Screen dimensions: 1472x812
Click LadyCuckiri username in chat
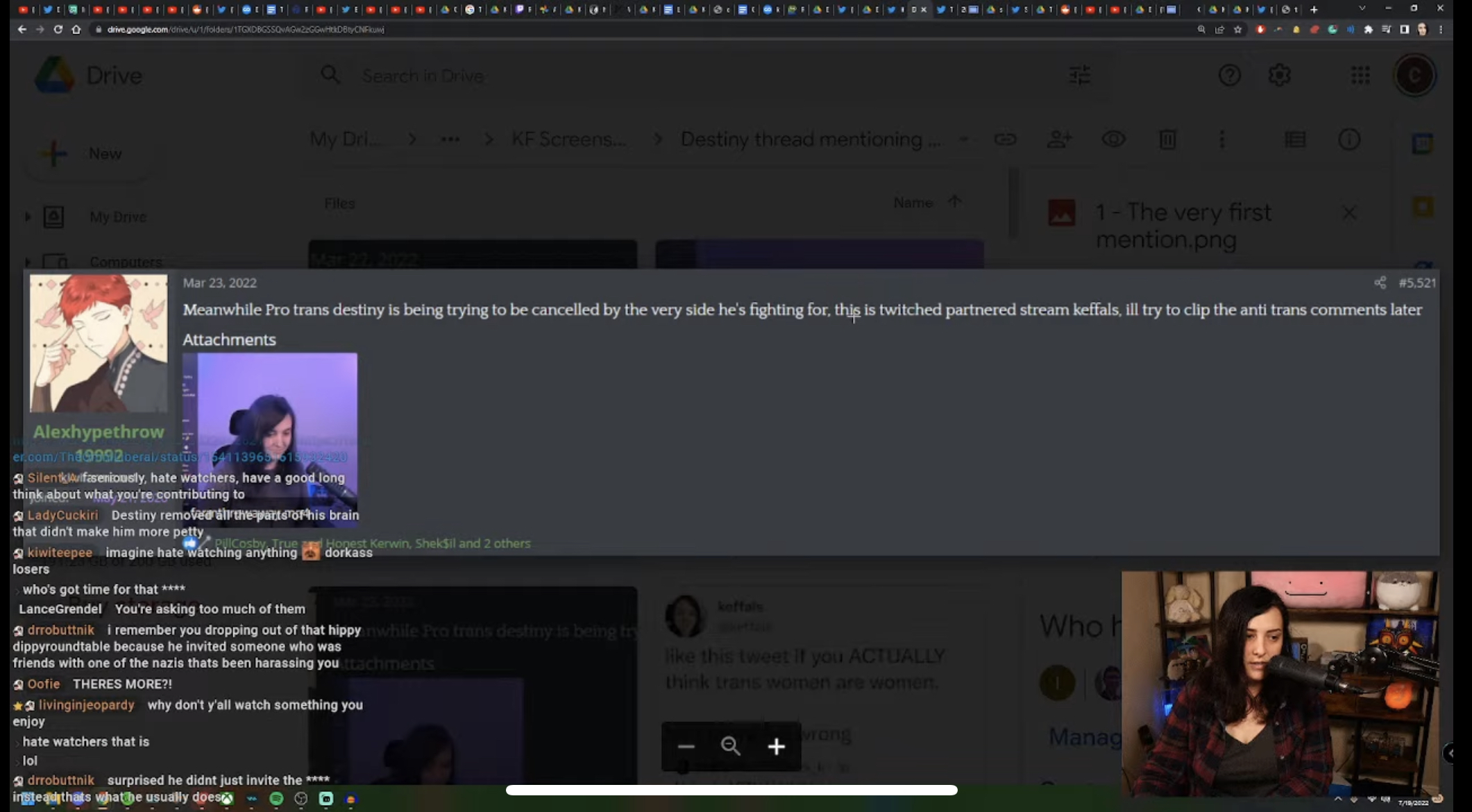tap(63, 516)
